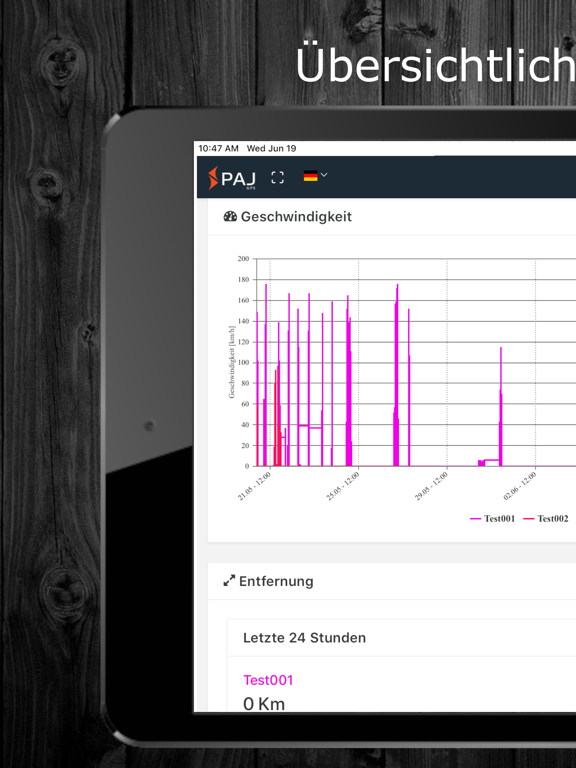Image resolution: width=576 pixels, height=768 pixels.
Task: Click the Geschwindigkeit [km/h] axis title
Action: pos(232,362)
